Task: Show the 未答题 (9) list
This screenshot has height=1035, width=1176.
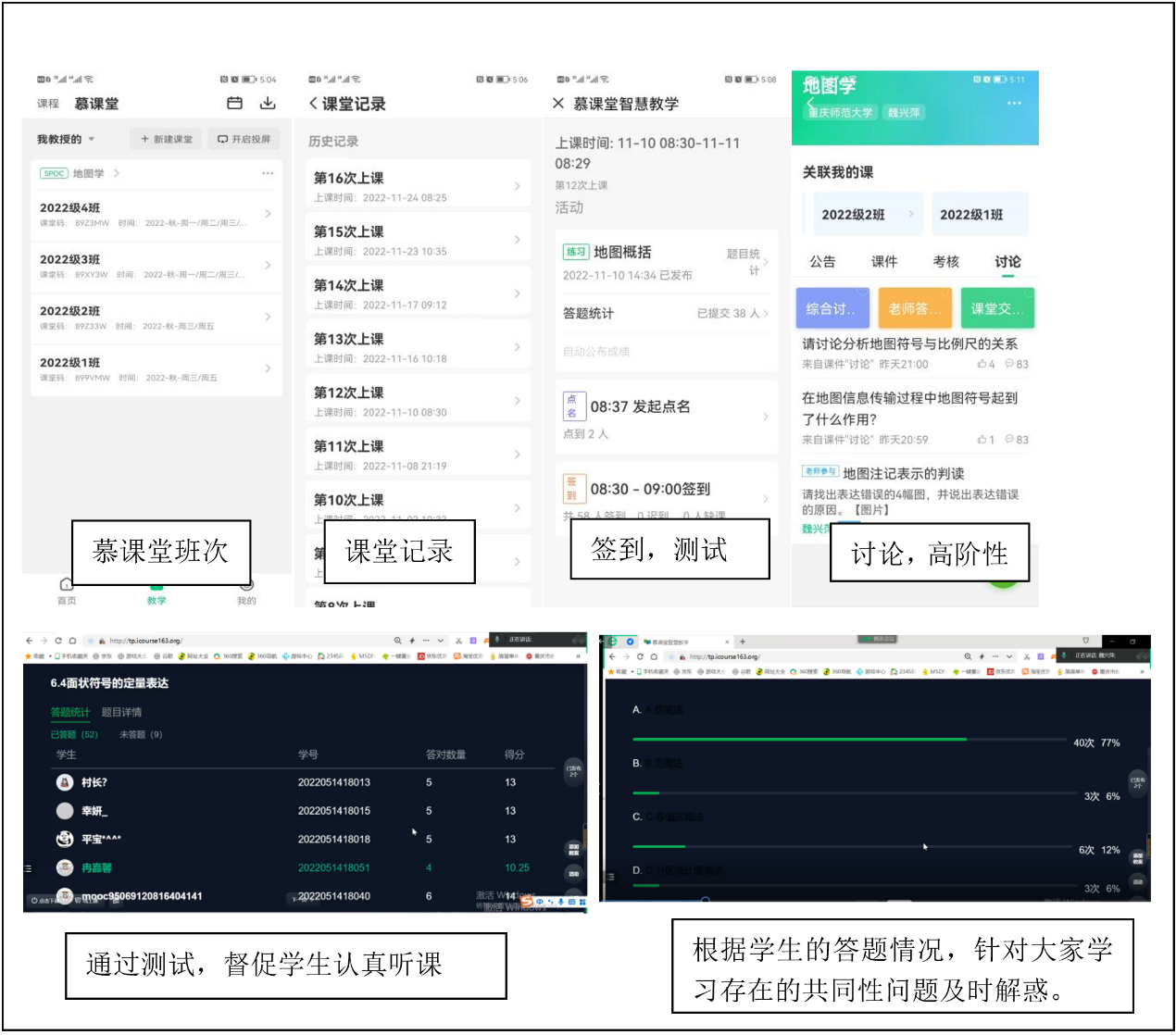Action: click(141, 734)
